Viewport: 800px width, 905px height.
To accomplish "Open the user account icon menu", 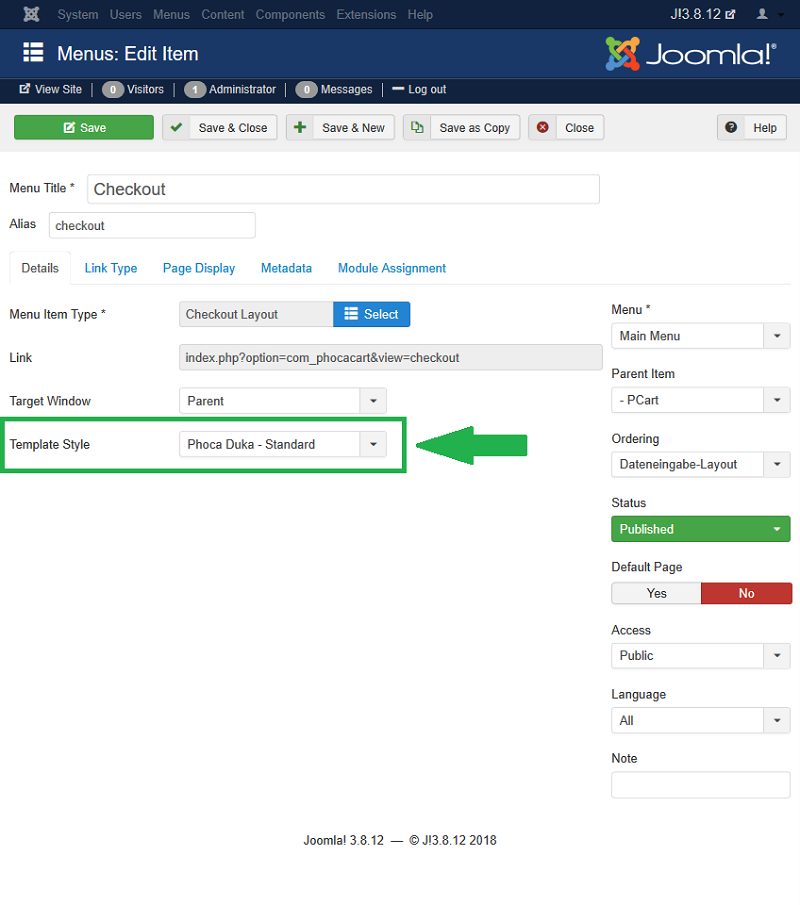I will [x=768, y=14].
